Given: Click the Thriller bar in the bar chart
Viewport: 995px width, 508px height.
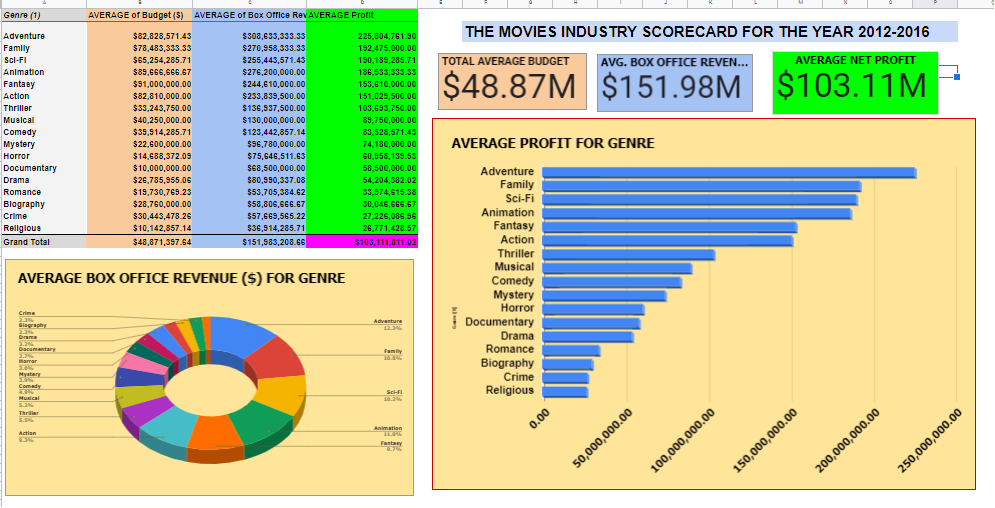Looking at the screenshot, I should point(627,254).
